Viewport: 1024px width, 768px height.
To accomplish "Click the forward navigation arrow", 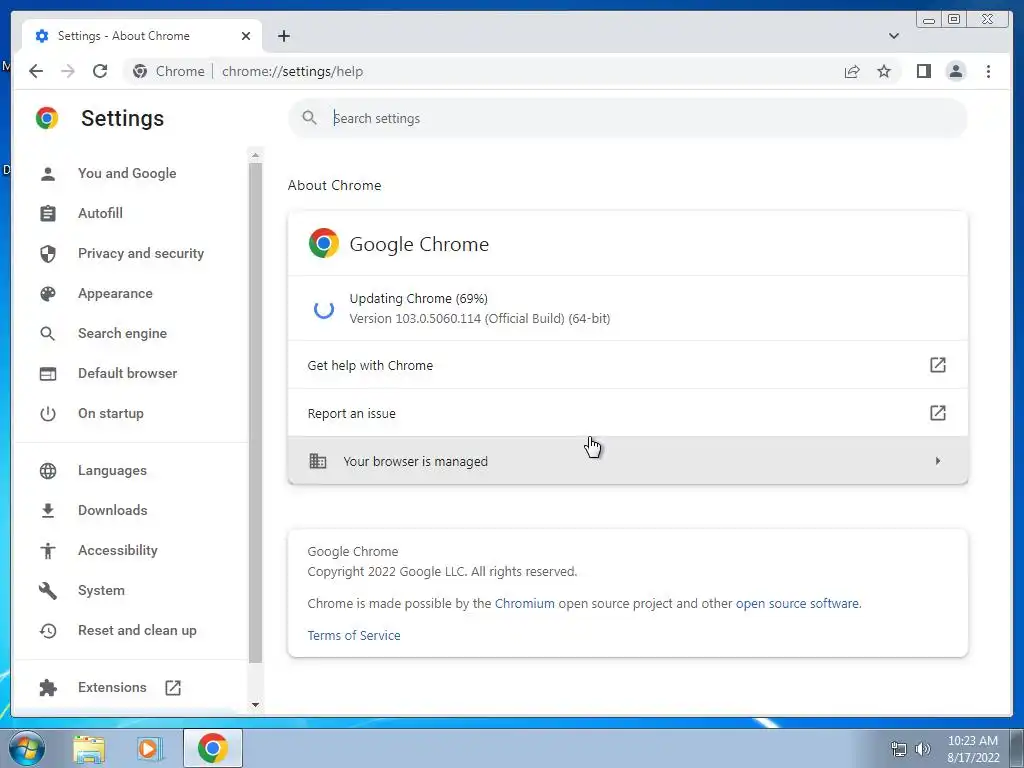I will click(68, 71).
